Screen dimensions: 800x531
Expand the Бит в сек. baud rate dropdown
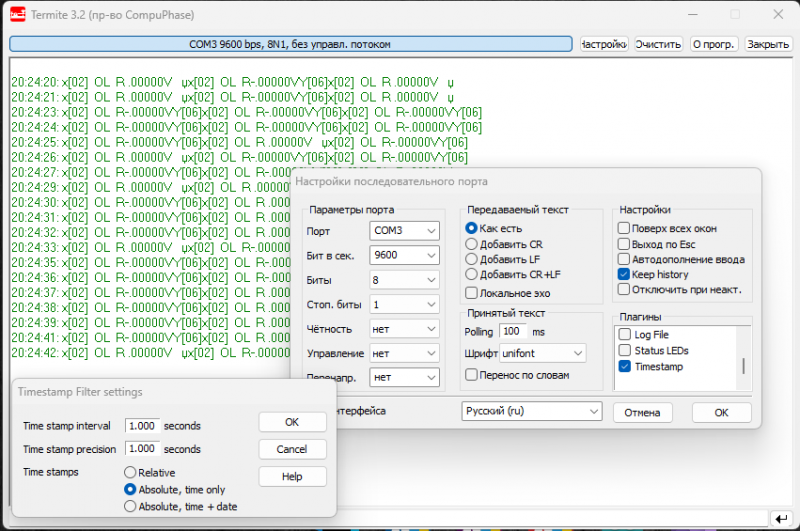404,255
